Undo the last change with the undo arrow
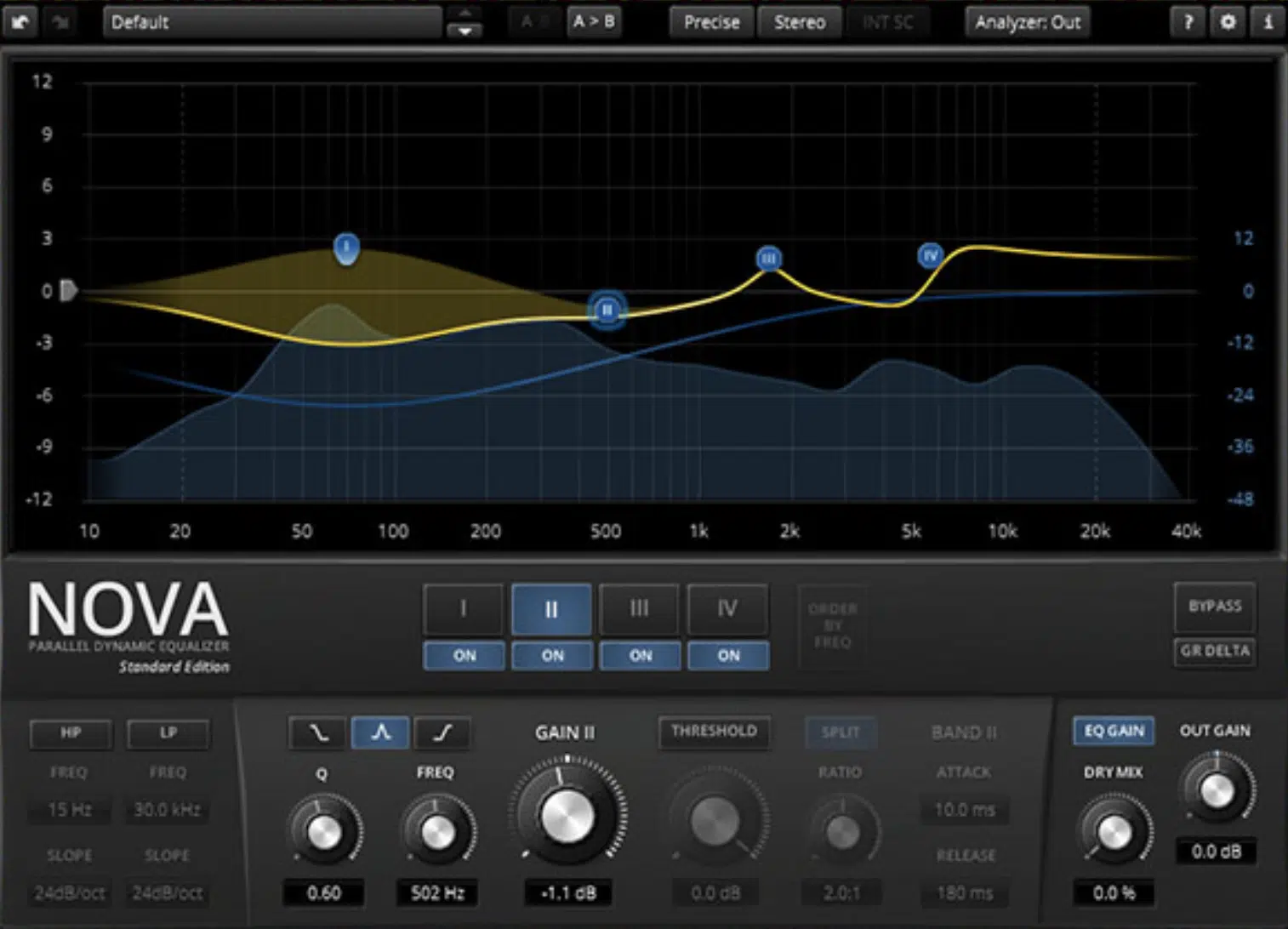This screenshot has width=1288, height=929. click(x=20, y=22)
